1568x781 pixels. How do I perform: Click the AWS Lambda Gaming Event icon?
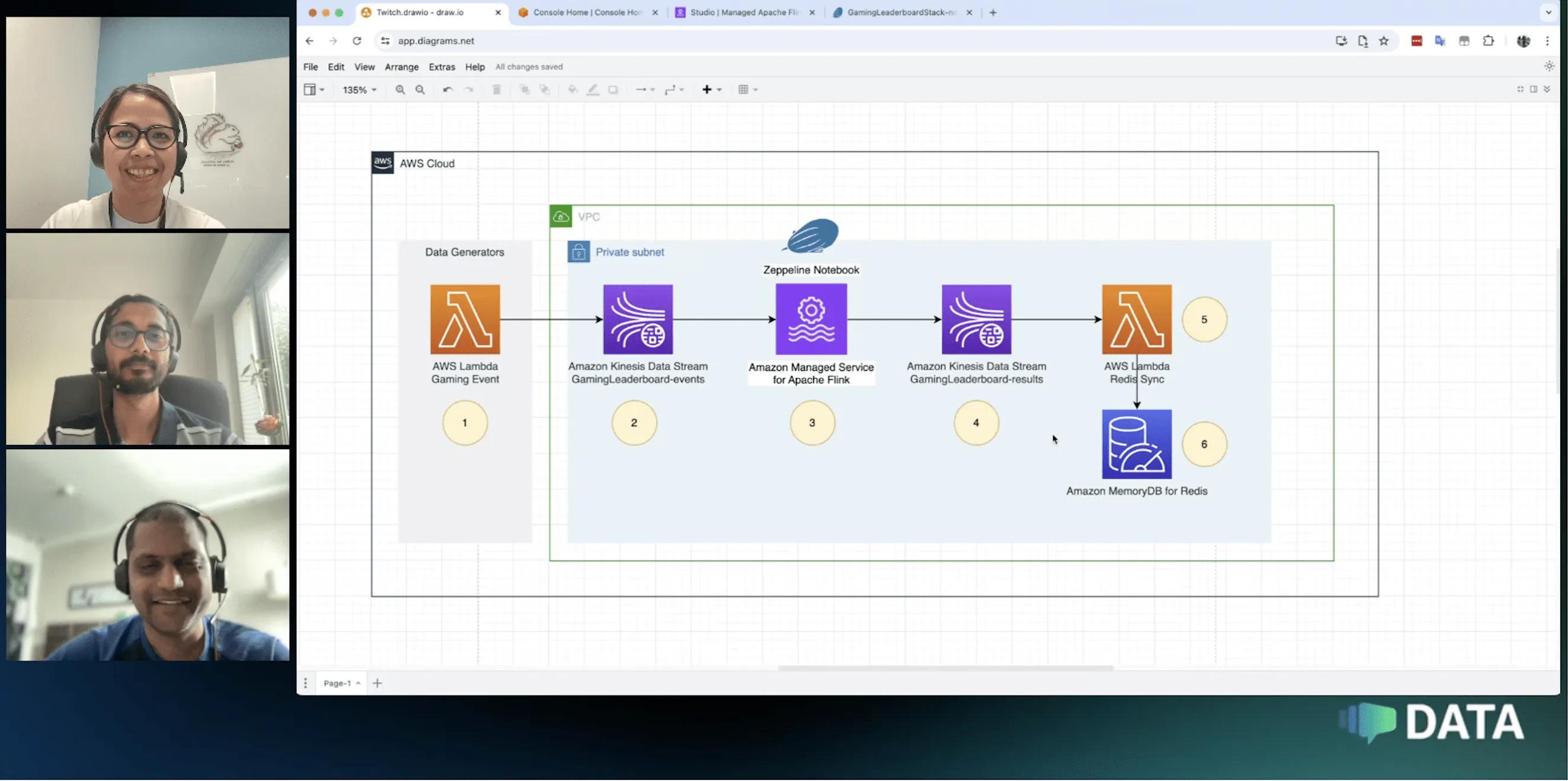[x=464, y=319]
